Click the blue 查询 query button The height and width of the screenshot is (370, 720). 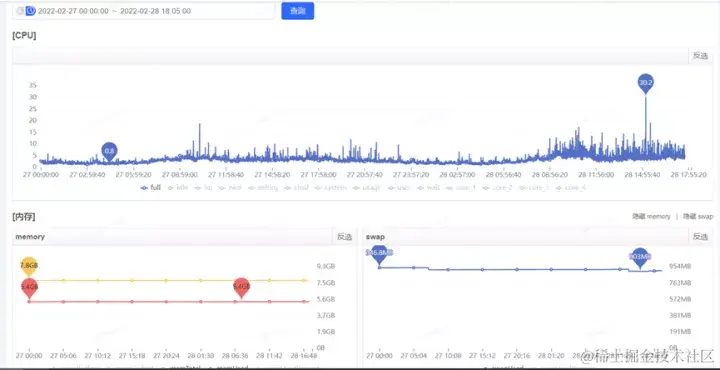(298, 11)
